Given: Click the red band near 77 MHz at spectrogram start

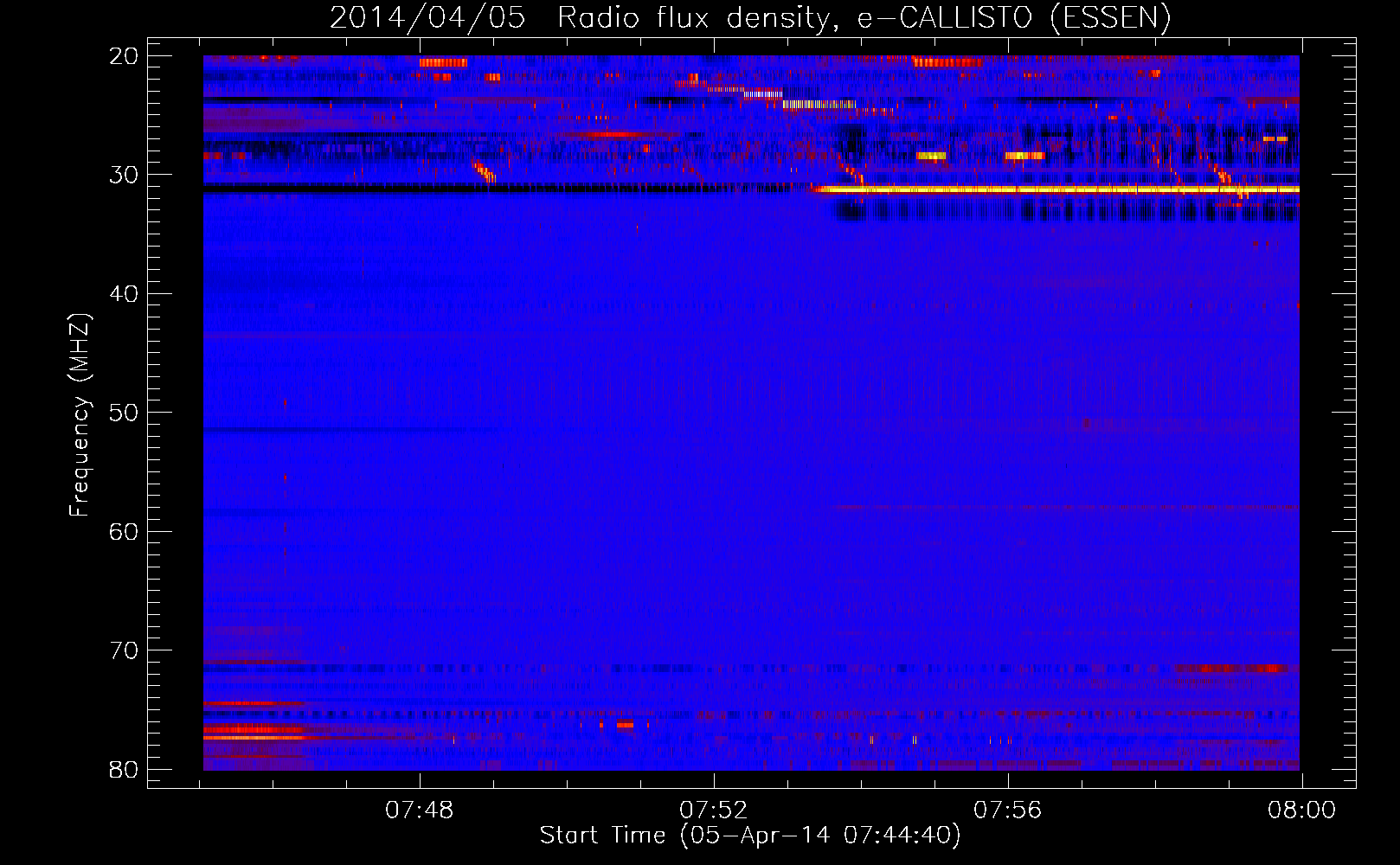Looking at the screenshot, I should (253, 733).
